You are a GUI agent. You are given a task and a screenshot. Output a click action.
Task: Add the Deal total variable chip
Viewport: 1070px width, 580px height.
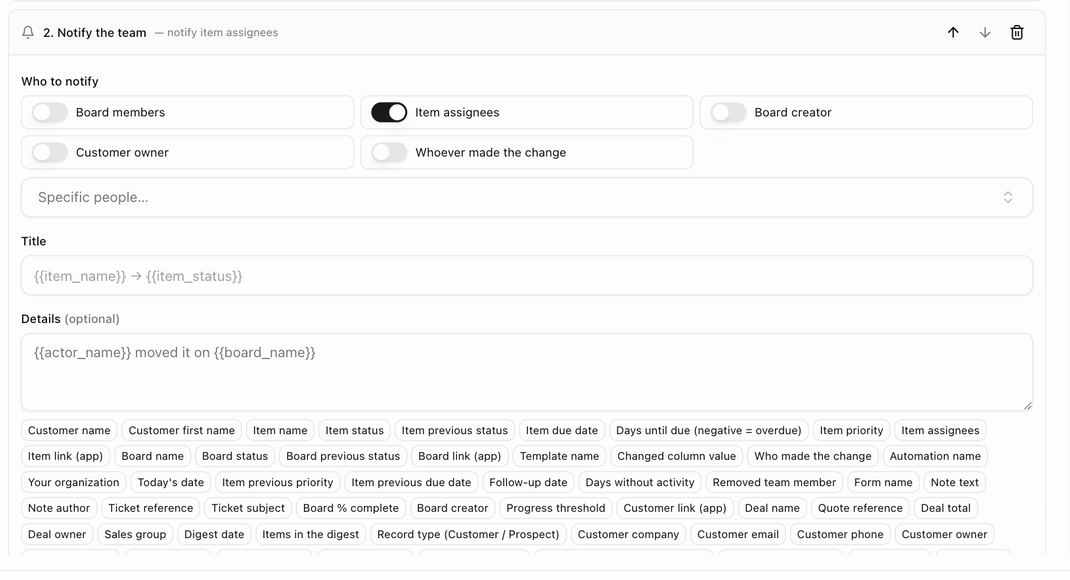point(945,508)
